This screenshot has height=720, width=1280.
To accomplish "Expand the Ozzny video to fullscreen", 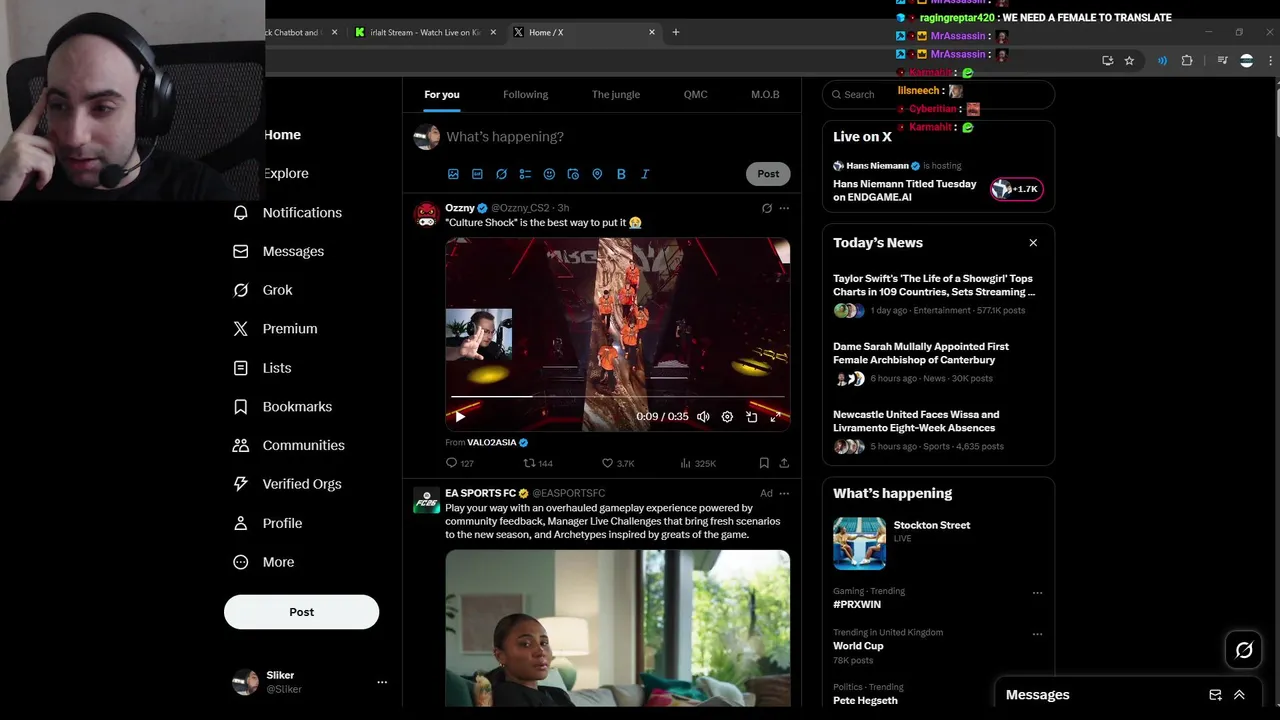I will point(775,417).
